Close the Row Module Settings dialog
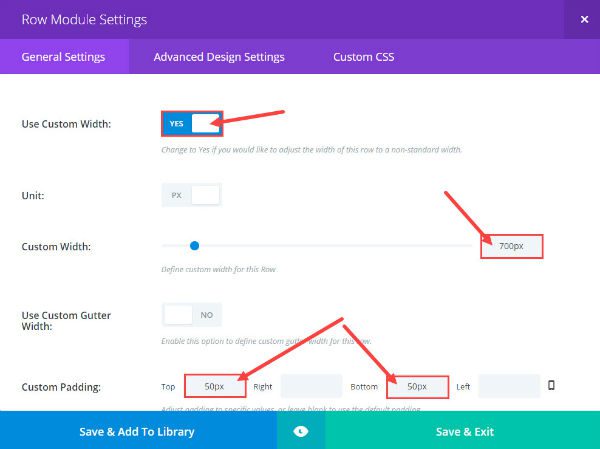Image resolution: width=600 pixels, height=449 pixels. [584, 20]
